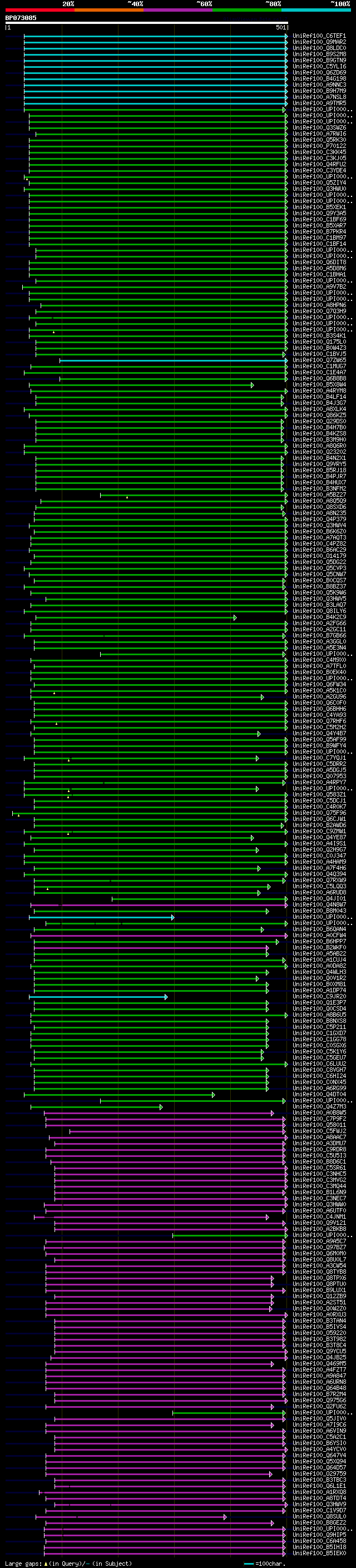Viewport: 356px width, 1568px height.
Task: Open hit UniRef100_A6RG99
Action: click(x=319, y=1088)
